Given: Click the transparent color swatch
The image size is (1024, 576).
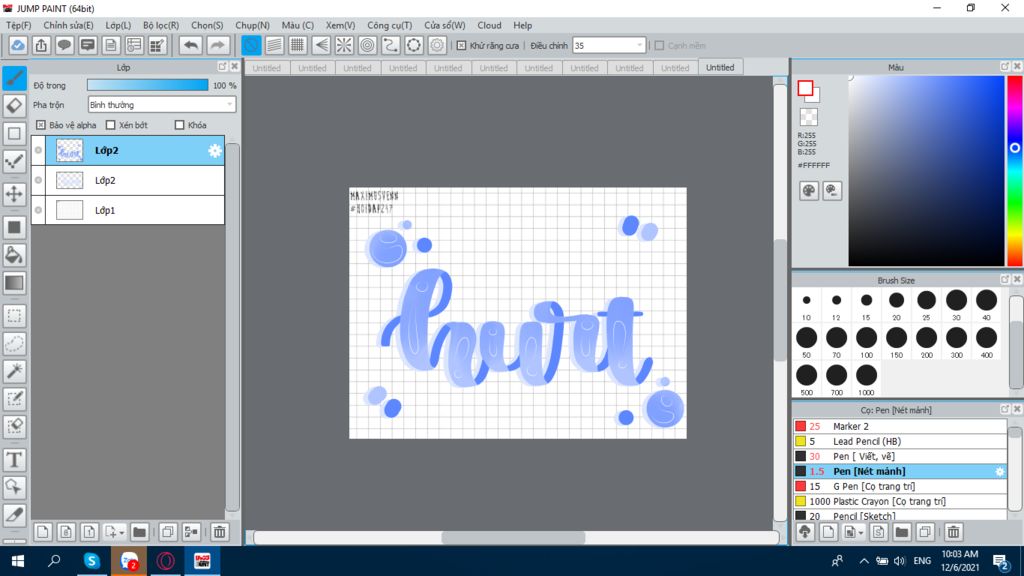Looking at the screenshot, I should click(808, 117).
